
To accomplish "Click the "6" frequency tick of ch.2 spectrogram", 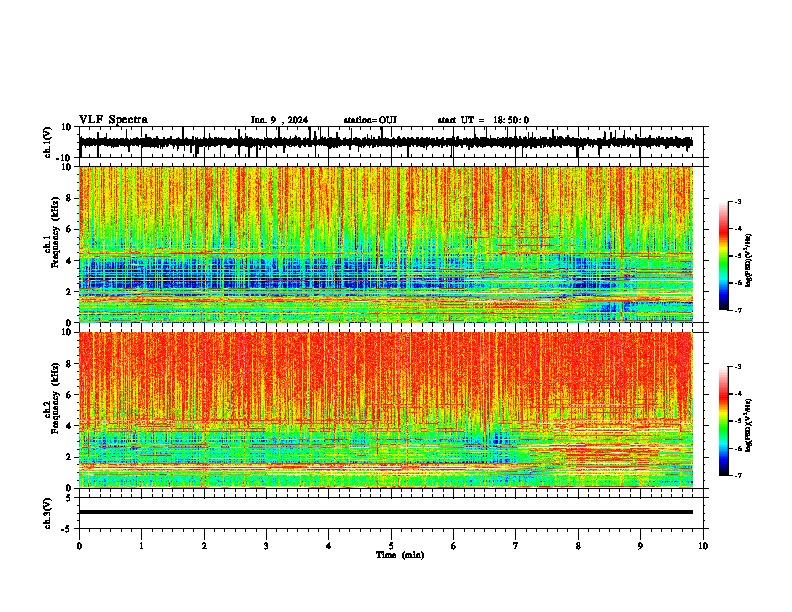I will (x=70, y=395).
